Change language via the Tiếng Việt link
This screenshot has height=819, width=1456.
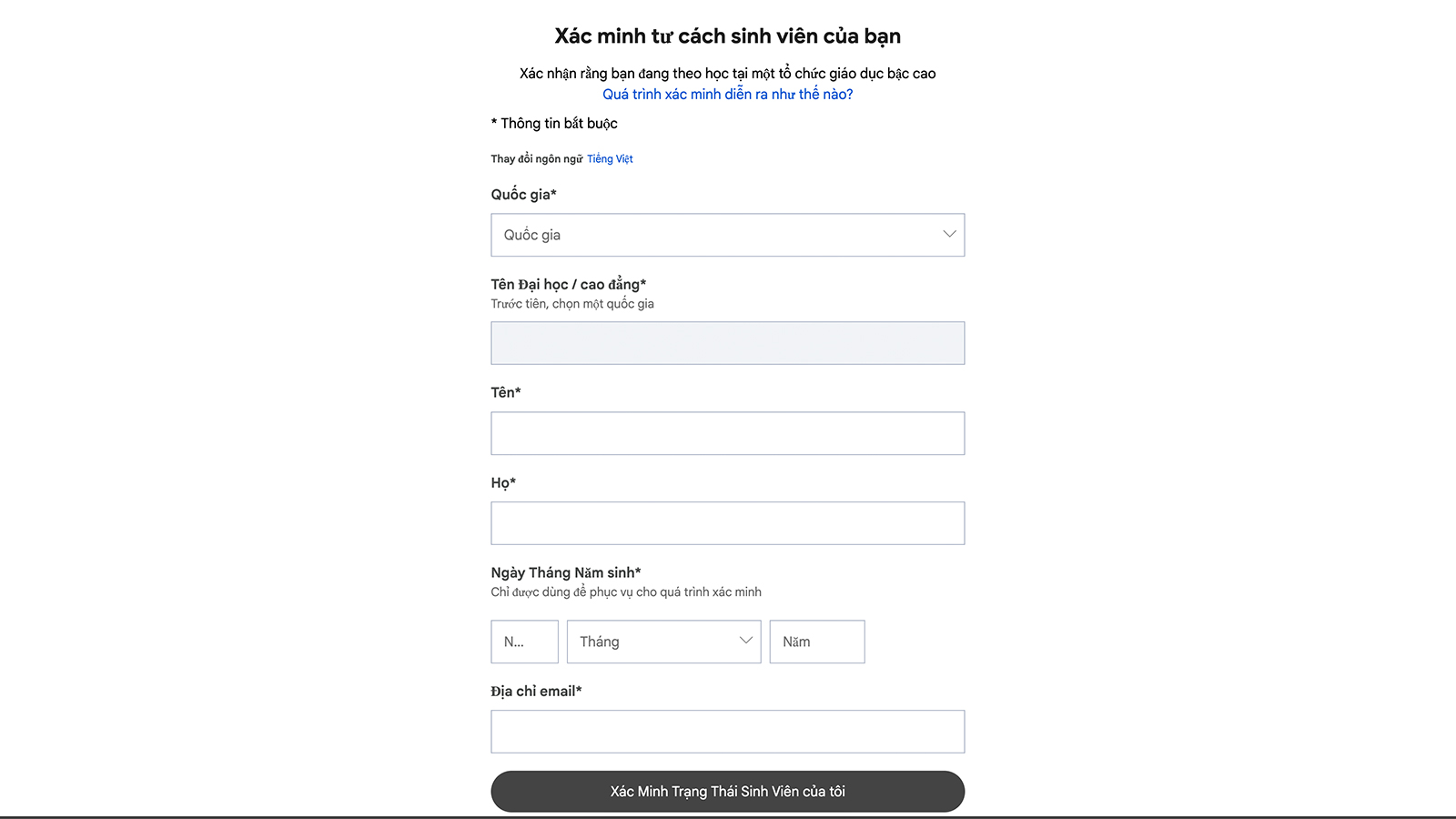[610, 158]
